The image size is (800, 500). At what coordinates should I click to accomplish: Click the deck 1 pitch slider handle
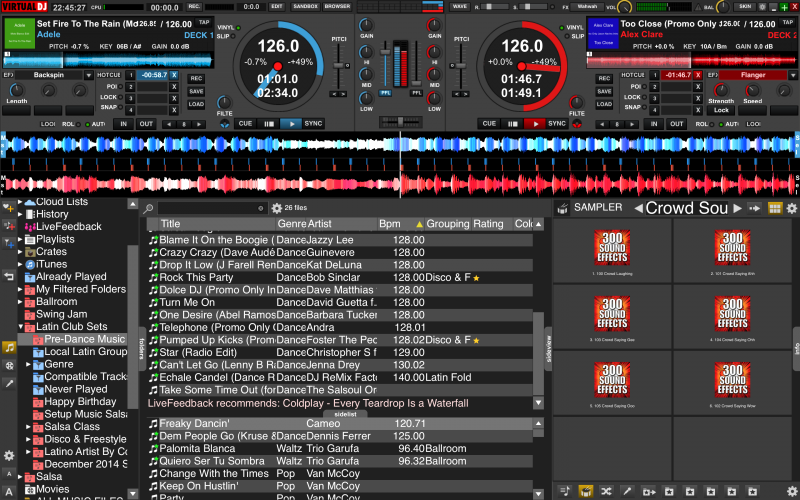coord(338,66)
